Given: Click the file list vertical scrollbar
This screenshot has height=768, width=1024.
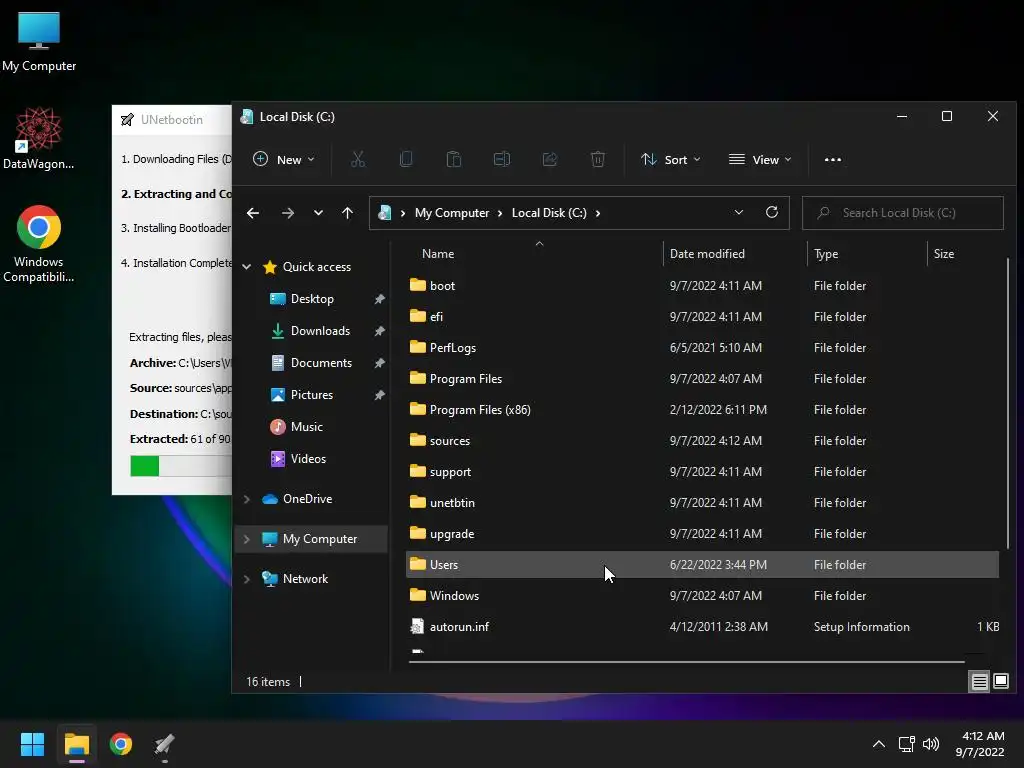Looking at the screenshot, I should (x=1008, y=403).
